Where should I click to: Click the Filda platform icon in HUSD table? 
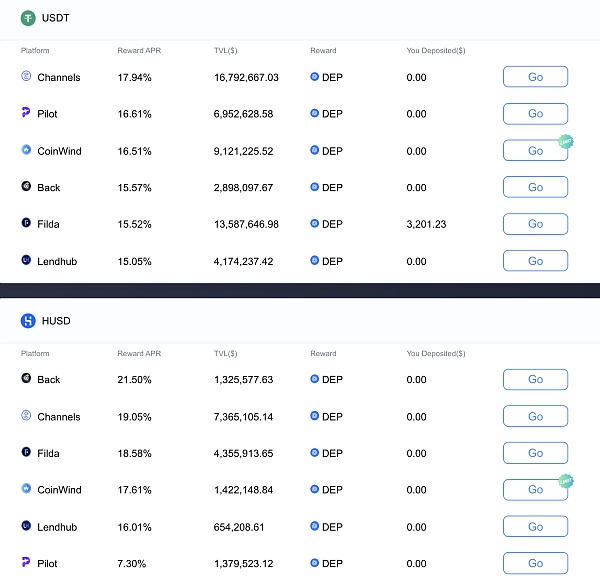click(x=26, y=452)
